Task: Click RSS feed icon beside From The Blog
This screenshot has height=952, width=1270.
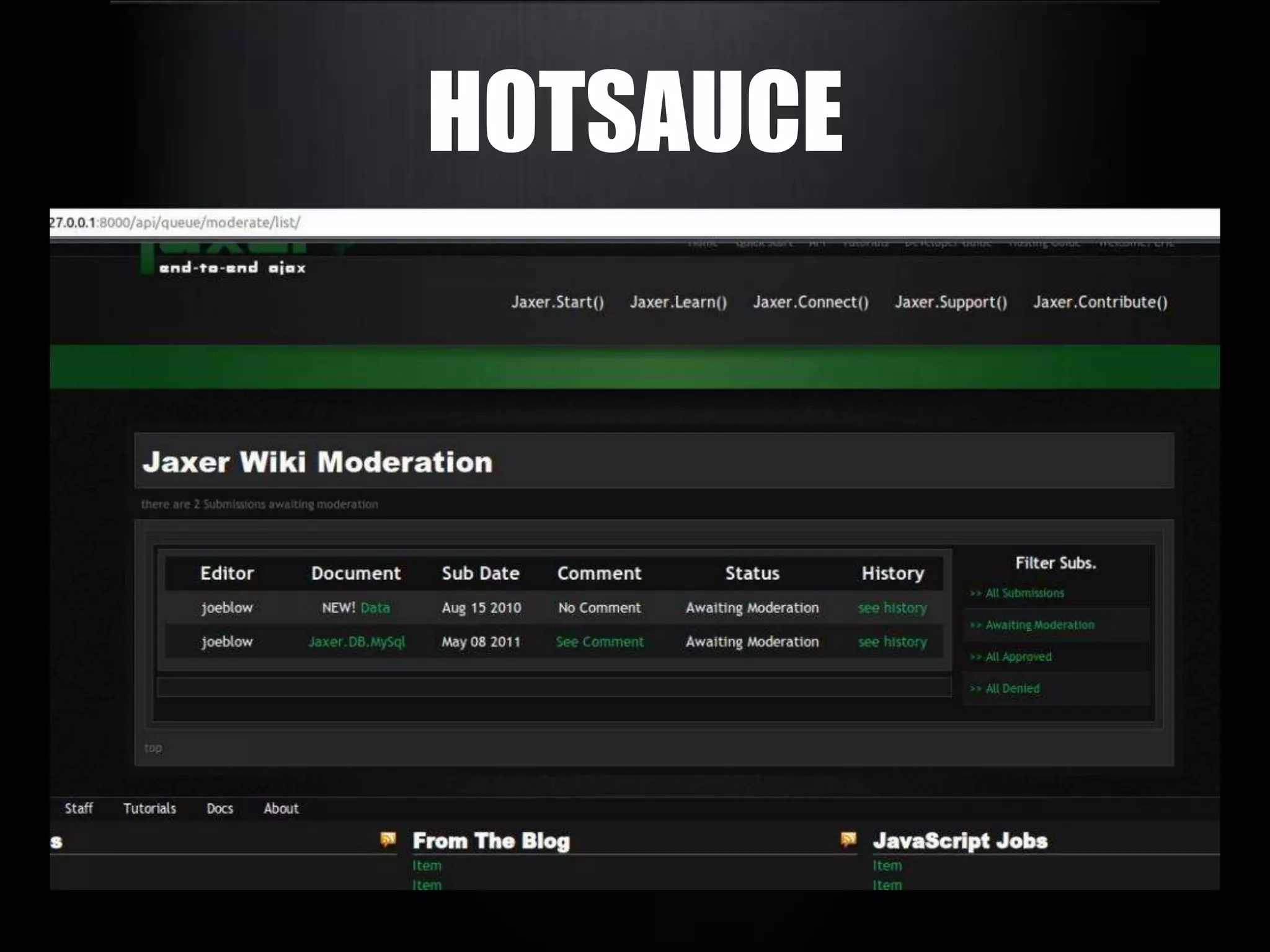Action: pyautogui.click(x=388, y=839)
